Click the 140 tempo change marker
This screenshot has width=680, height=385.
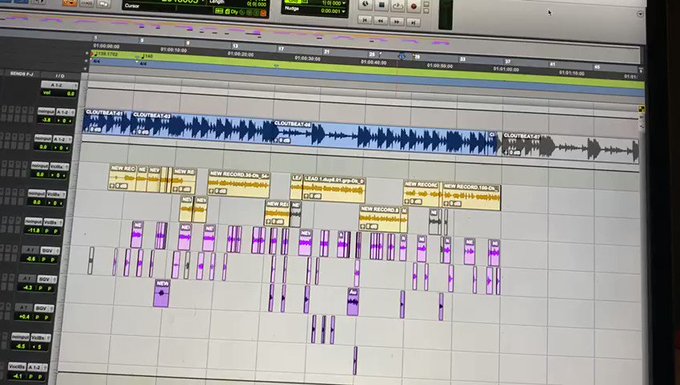point(147,56)
